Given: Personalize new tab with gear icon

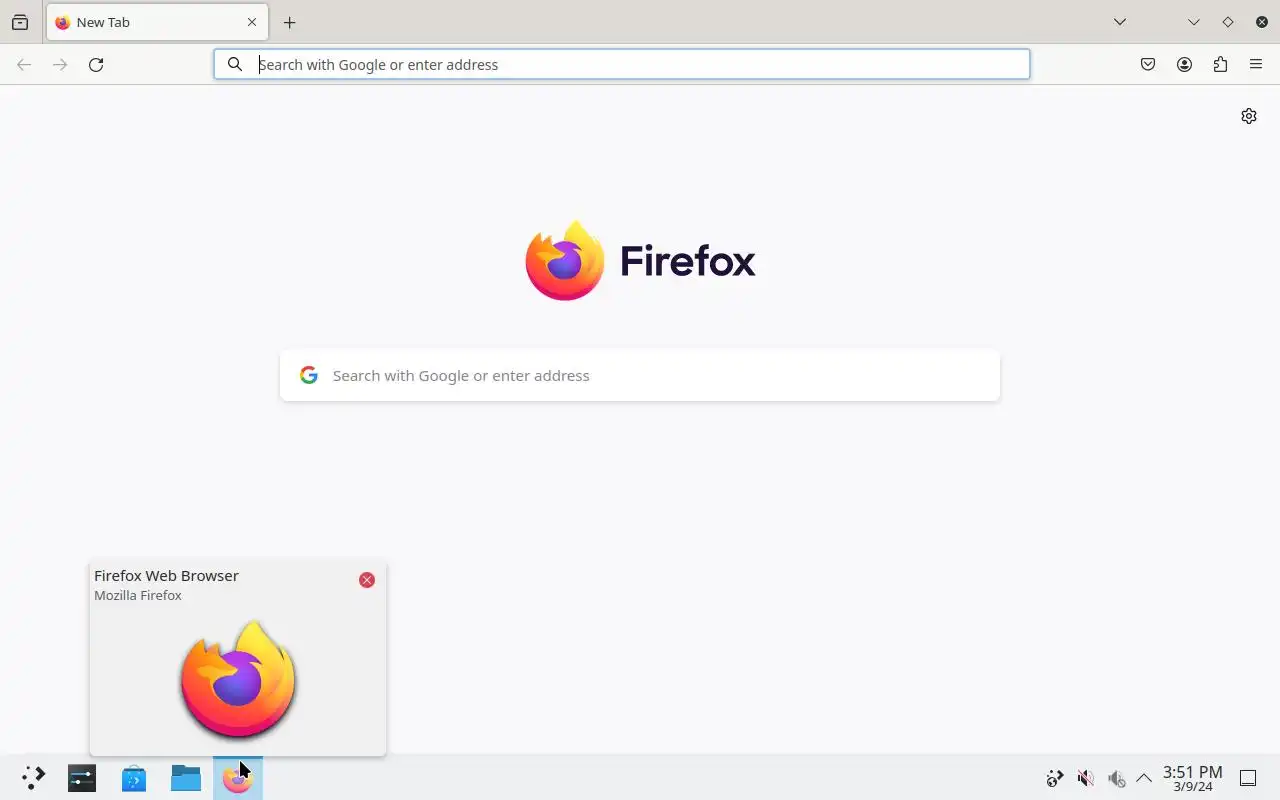Looking at the screenshot, I should [x=1249, y=116].
